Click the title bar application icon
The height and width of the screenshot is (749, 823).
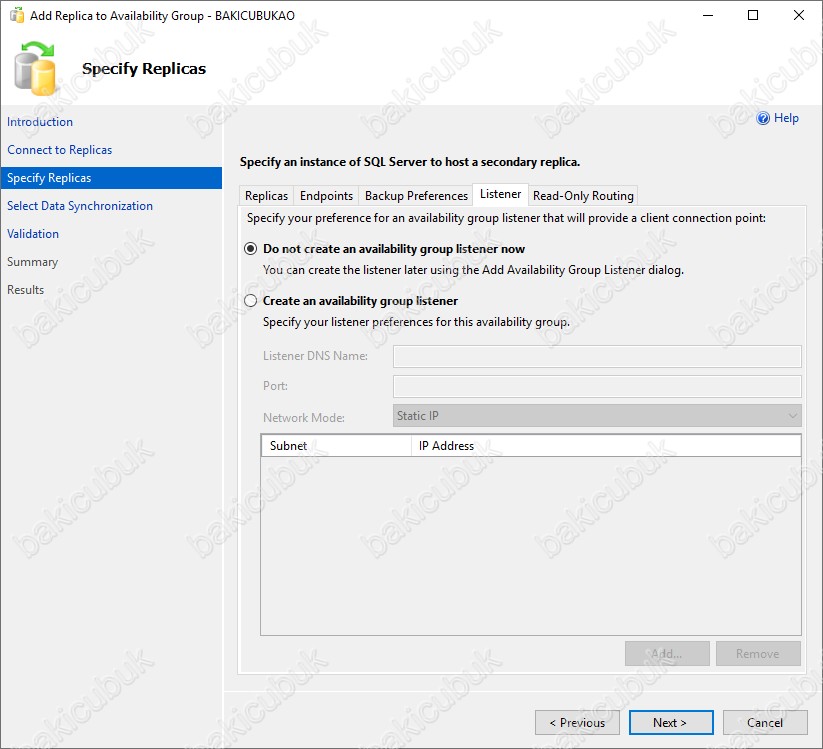[16, 16]
